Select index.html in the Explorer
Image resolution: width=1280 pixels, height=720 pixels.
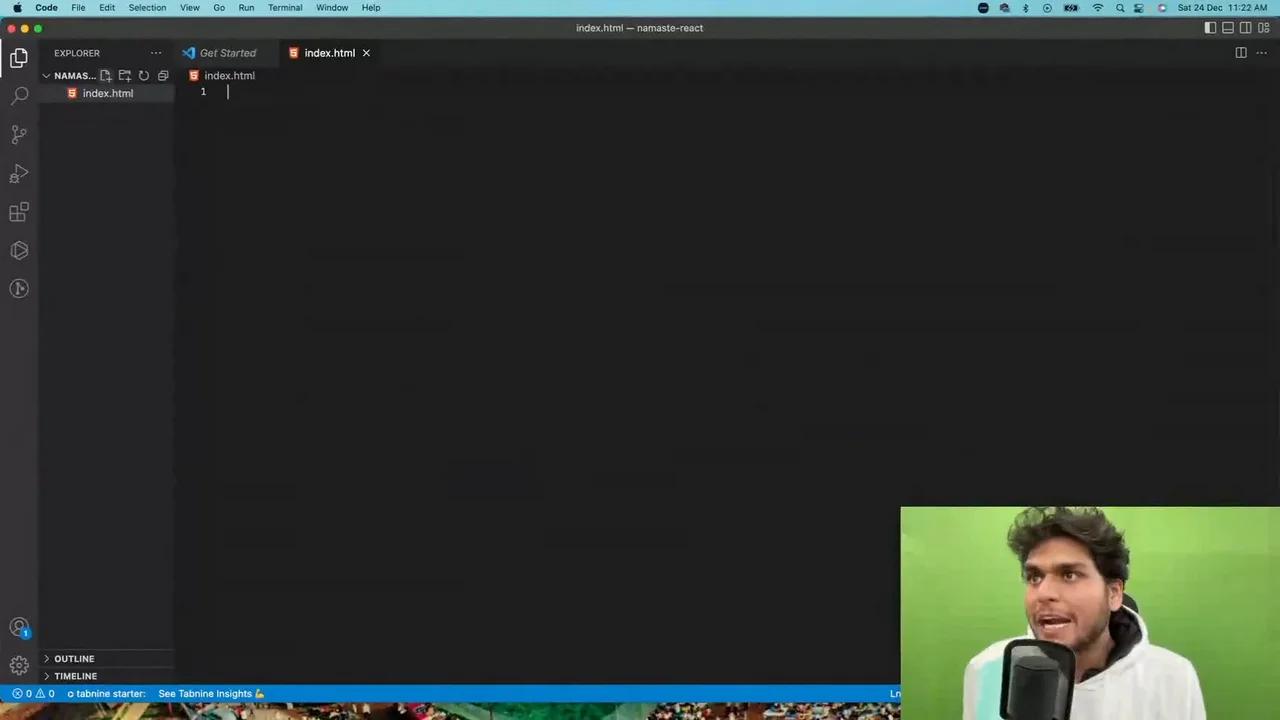pos(107,93)
